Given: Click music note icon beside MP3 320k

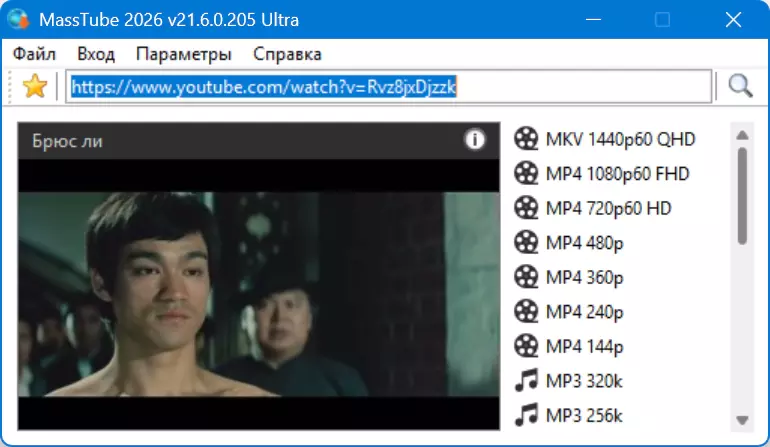Looking at the screenshot, I should (526, 381).
